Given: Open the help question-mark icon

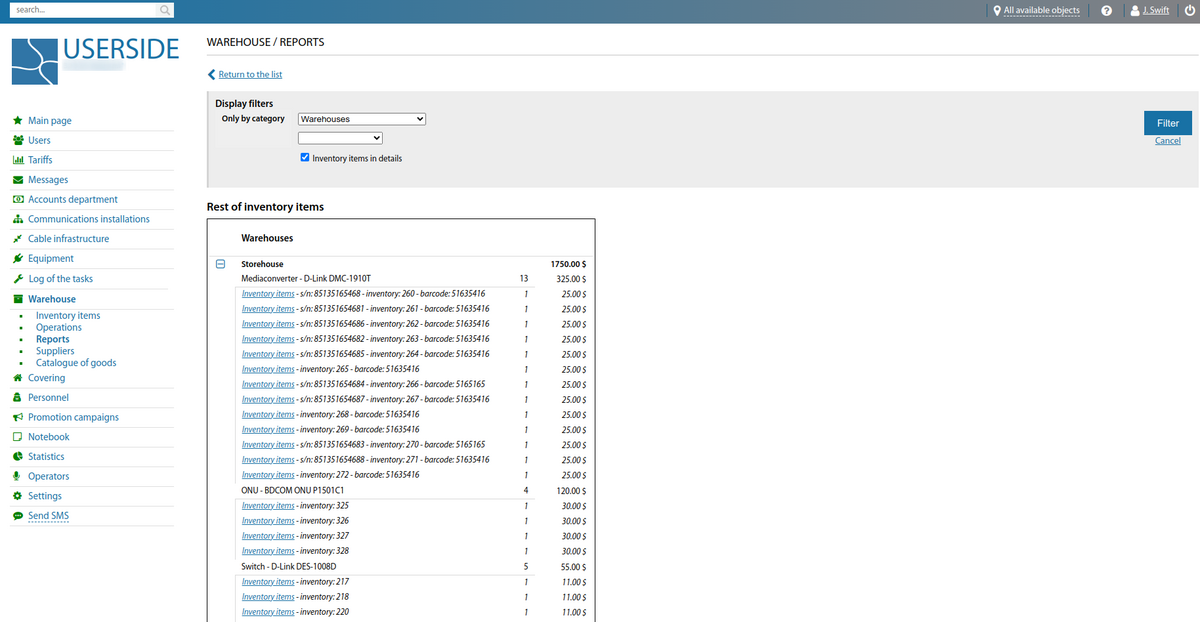Looking at the screenshot, I should (1106, 10).
